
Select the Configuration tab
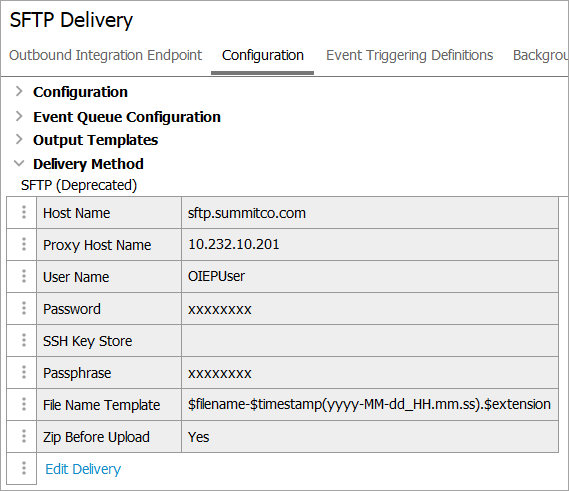pyautogui.click(x=263, y=56)
